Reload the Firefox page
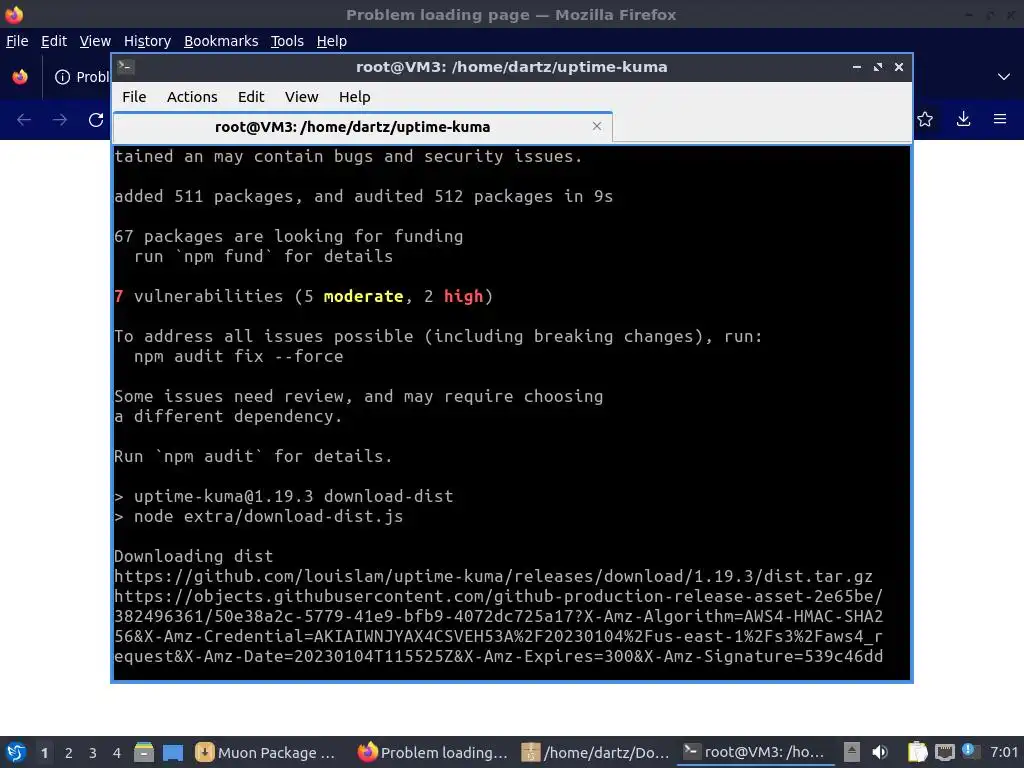 click(96, 120)
